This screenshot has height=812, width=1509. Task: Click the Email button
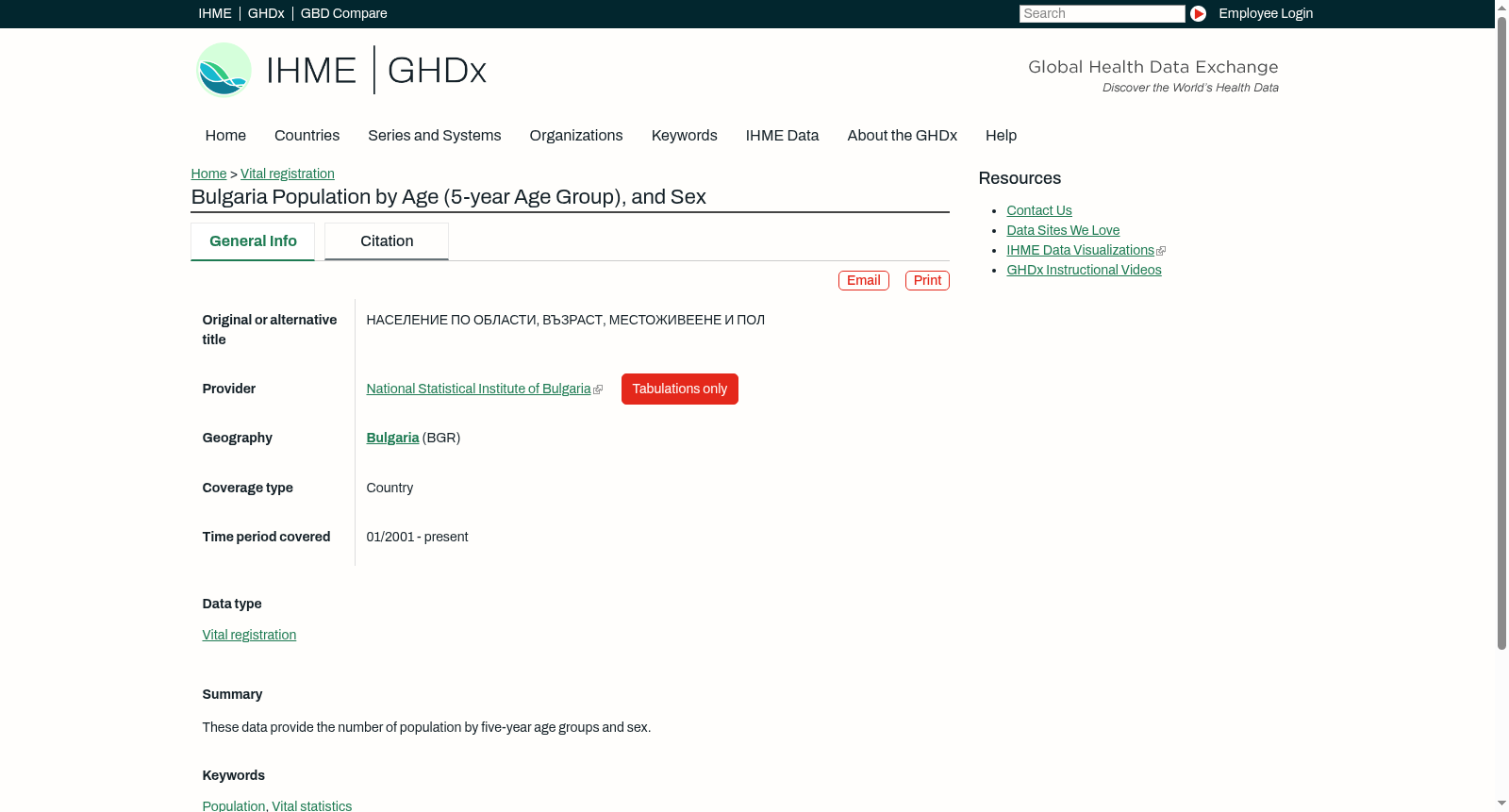click(x=864, y=280)
